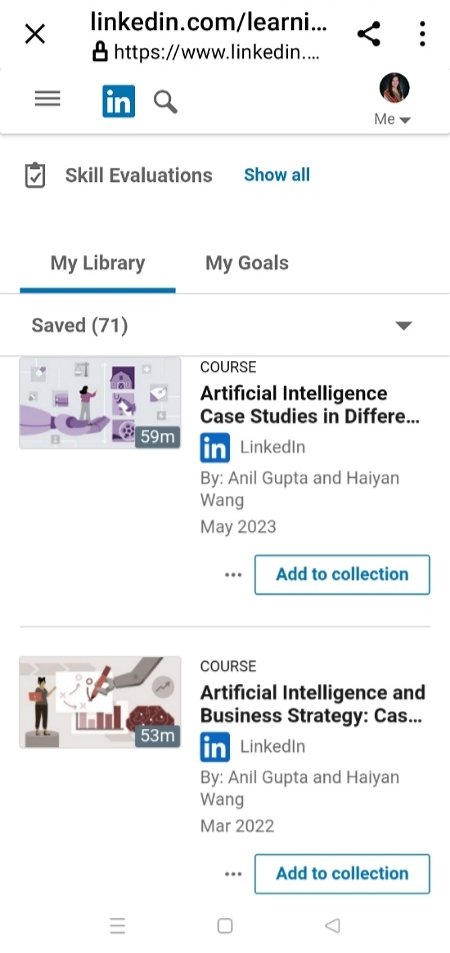
Task: Tap the Android back navigation button
Action: pyautogui.click(x=332, y=926)
